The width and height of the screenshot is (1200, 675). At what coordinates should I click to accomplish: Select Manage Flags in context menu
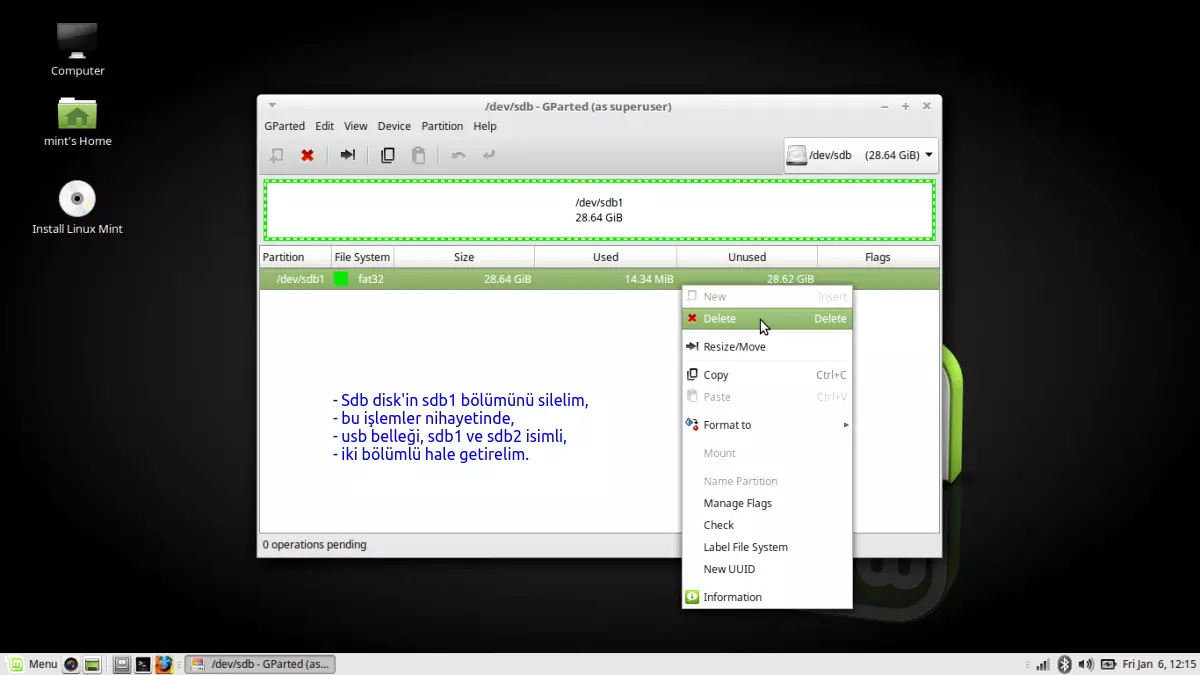point(737,503)
